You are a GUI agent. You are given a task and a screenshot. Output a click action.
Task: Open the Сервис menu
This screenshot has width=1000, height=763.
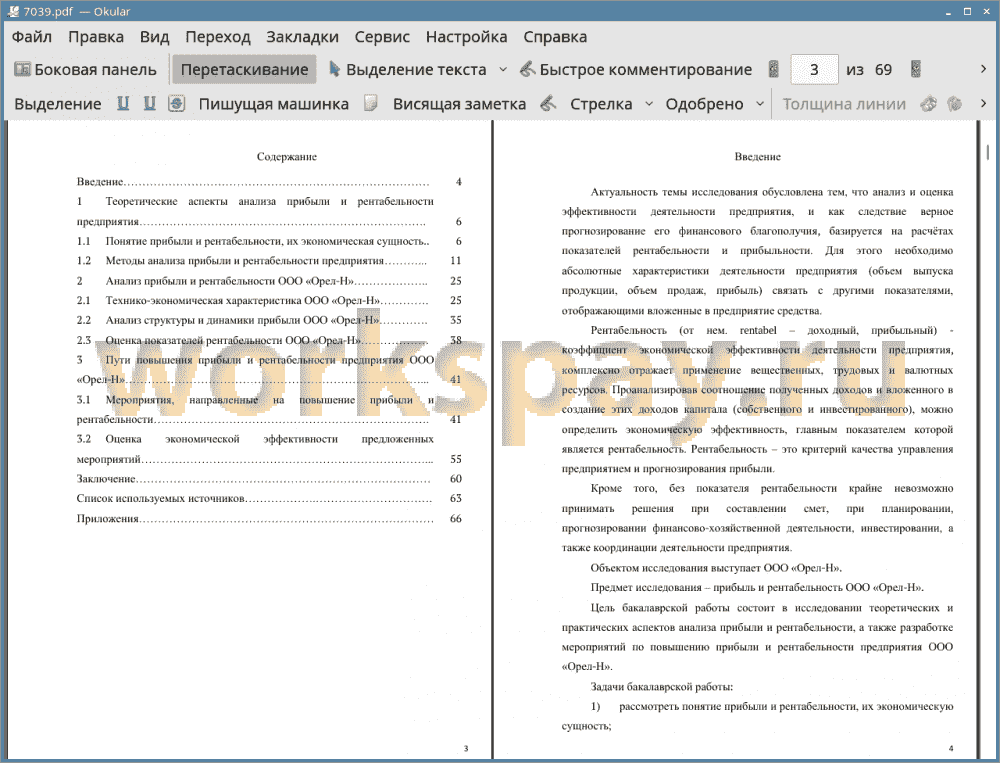382,37
